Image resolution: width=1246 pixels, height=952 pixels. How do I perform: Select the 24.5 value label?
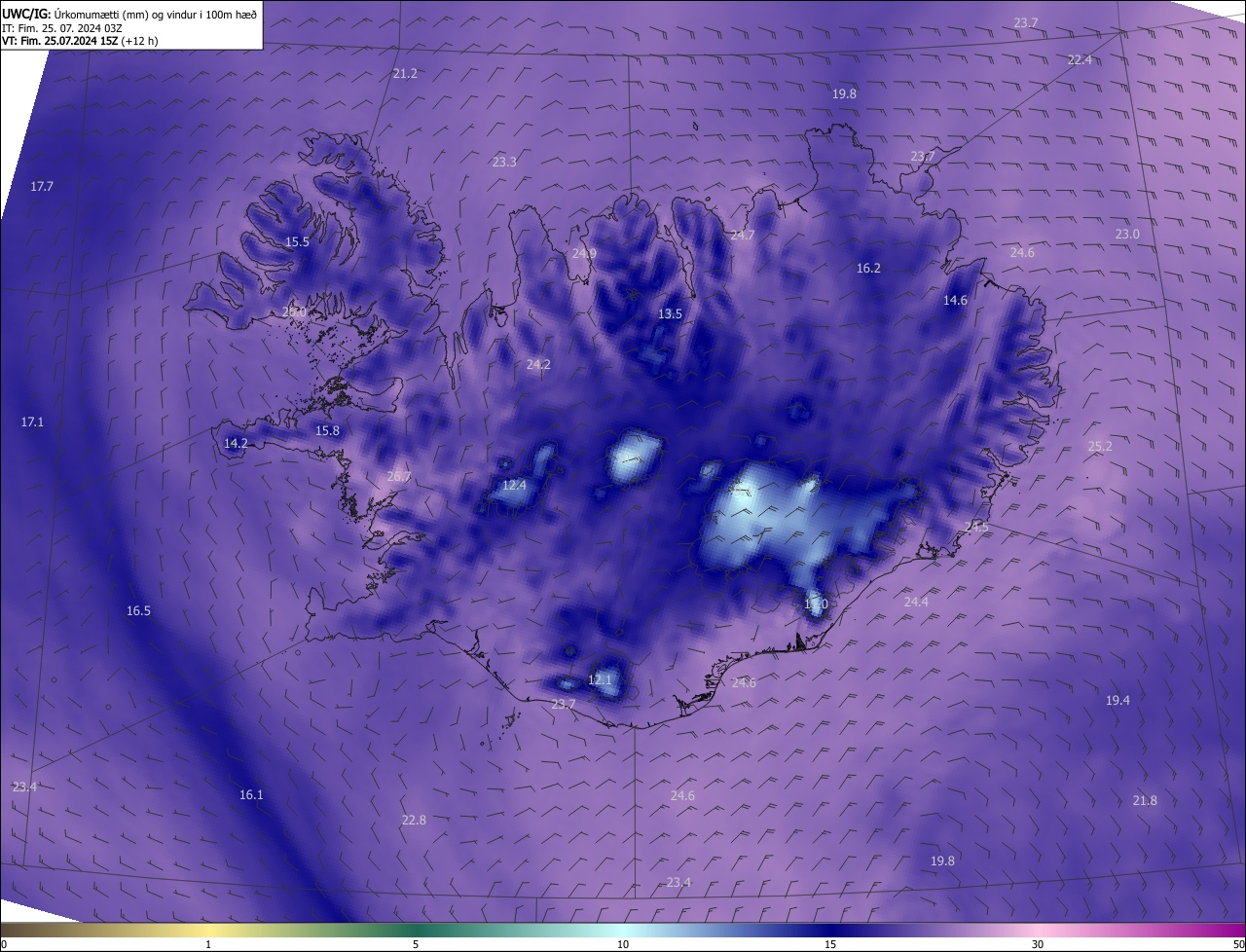(976, 527)
